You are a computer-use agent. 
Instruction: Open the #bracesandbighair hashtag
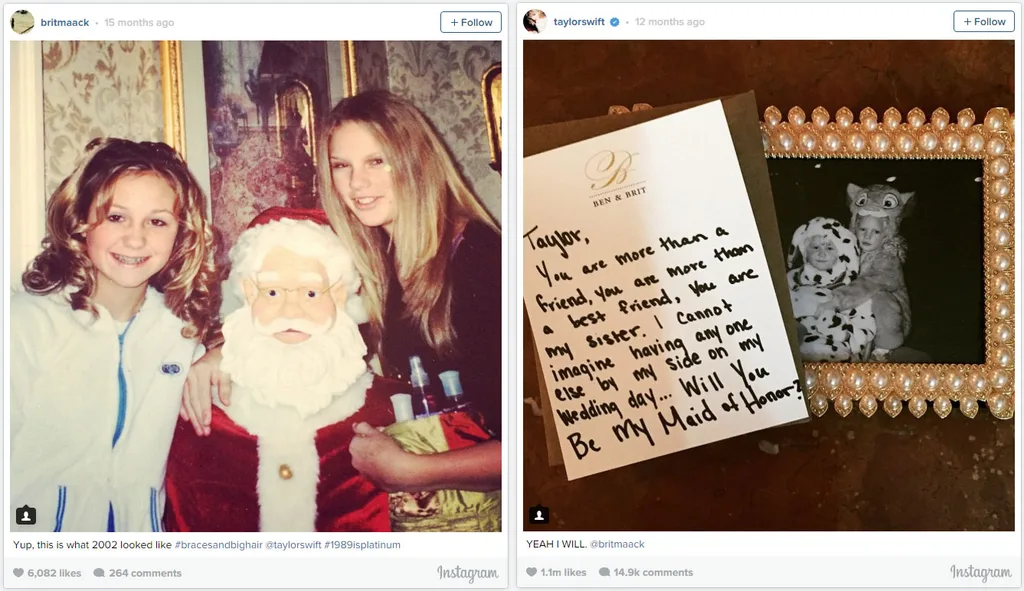219,545
